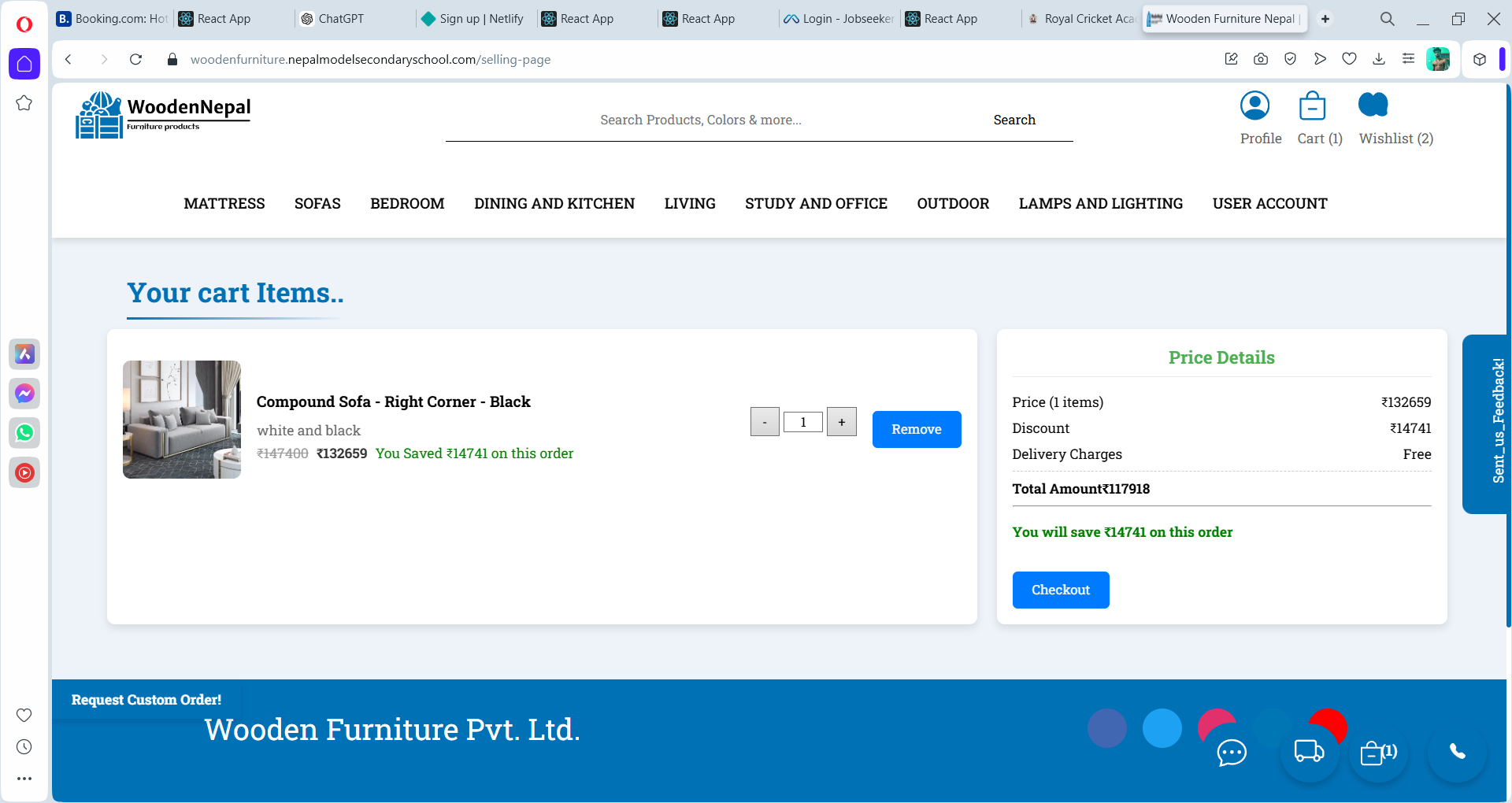
Task: Select the SOFAS category menu
Action: (317, 204)
